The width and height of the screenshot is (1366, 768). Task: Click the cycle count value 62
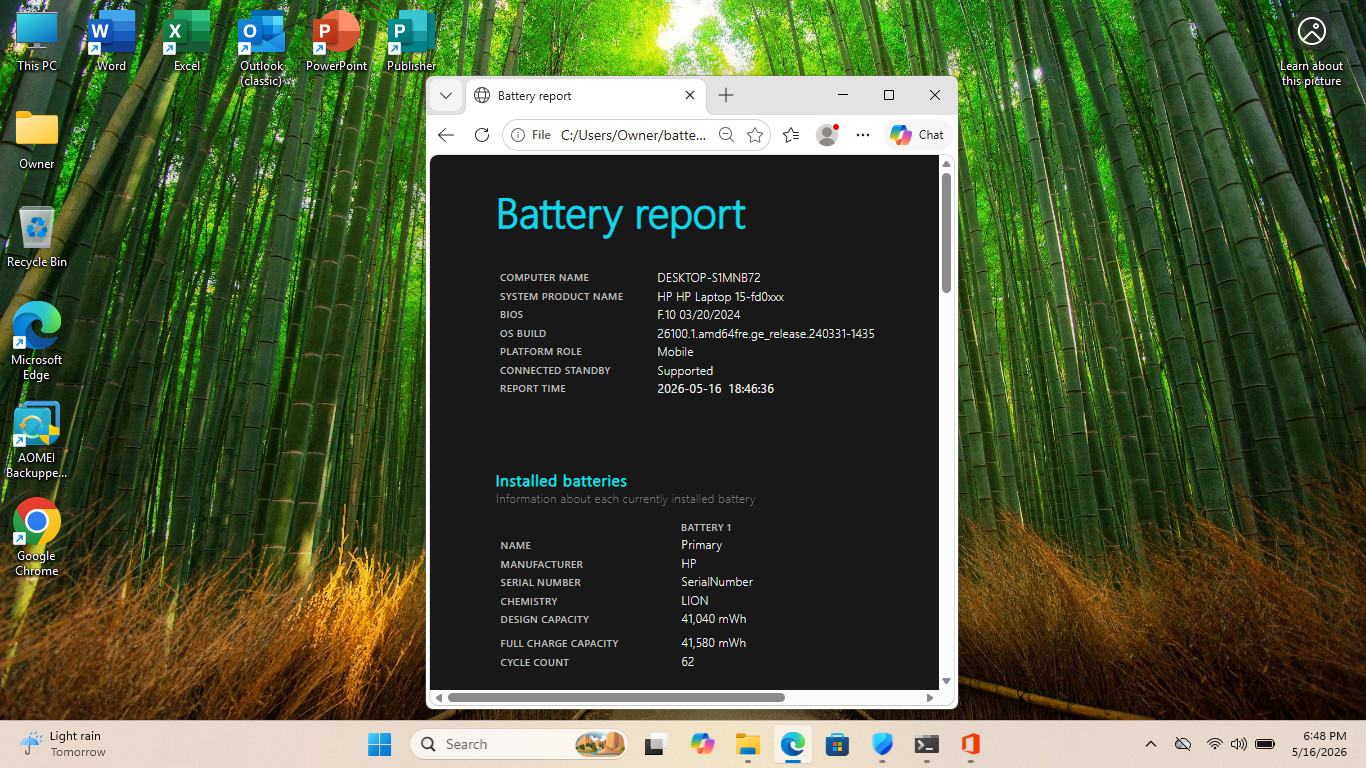(688, 662)
